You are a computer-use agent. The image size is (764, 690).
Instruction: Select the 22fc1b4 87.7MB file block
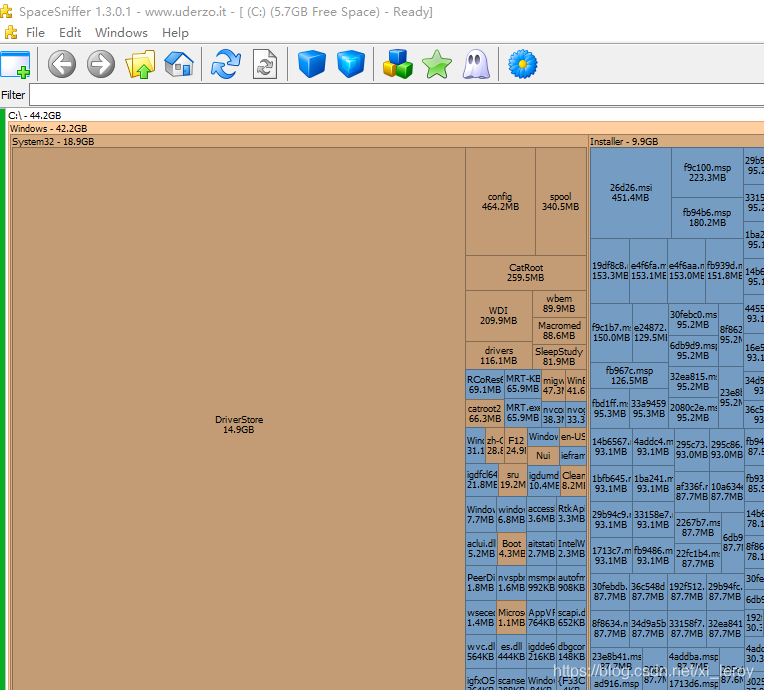697,558
